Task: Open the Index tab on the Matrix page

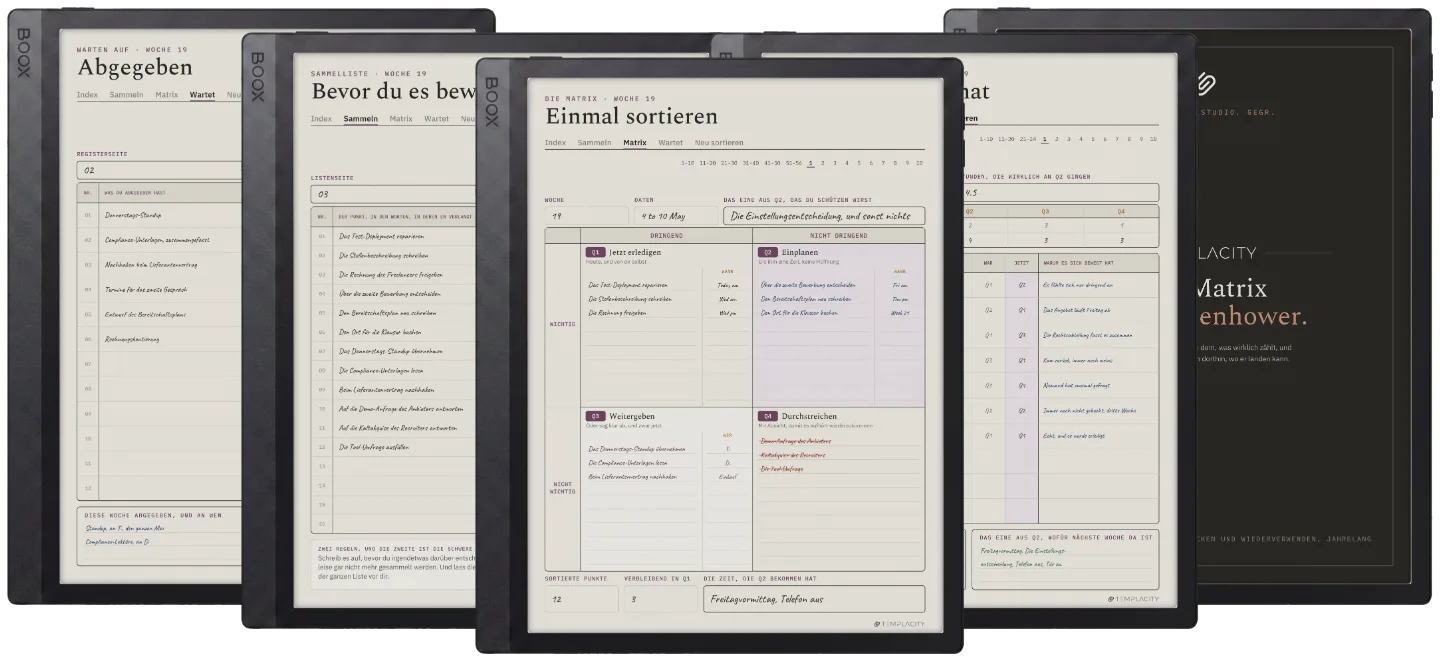Action: click(x=555, y=143)
